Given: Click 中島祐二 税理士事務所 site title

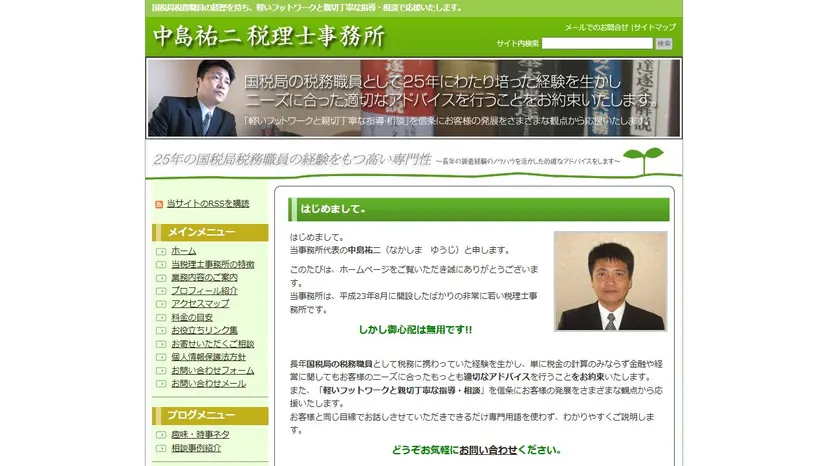Looking at the screenshot, I should 269,36.
